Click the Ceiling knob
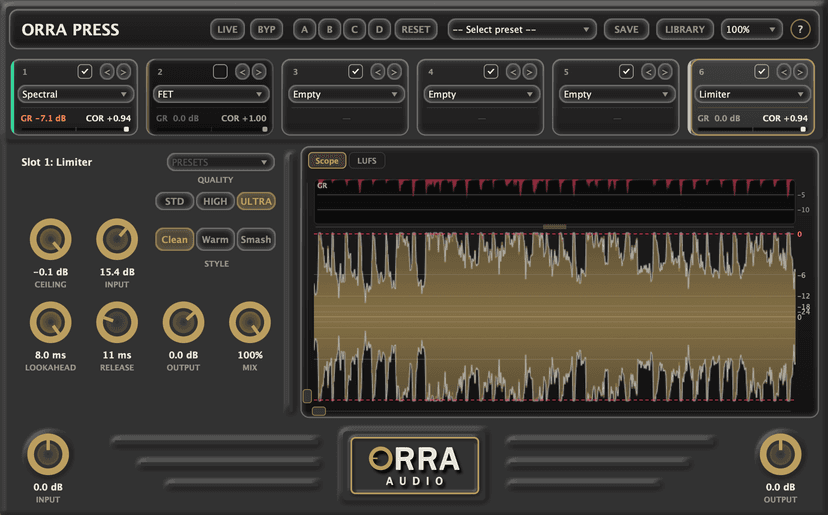This screenshot has height=515, width=828. (50, 239)
